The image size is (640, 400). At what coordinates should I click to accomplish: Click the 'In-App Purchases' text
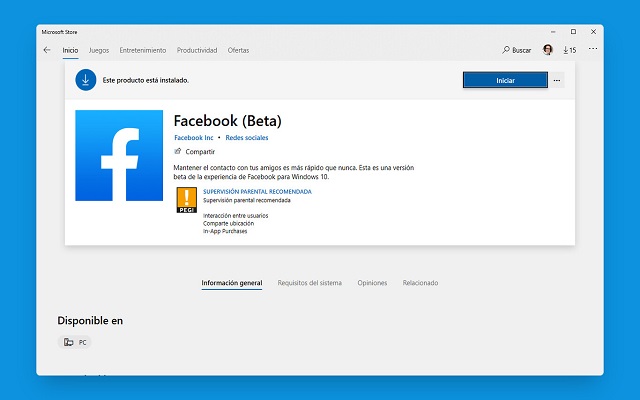(x=225, y=231)
